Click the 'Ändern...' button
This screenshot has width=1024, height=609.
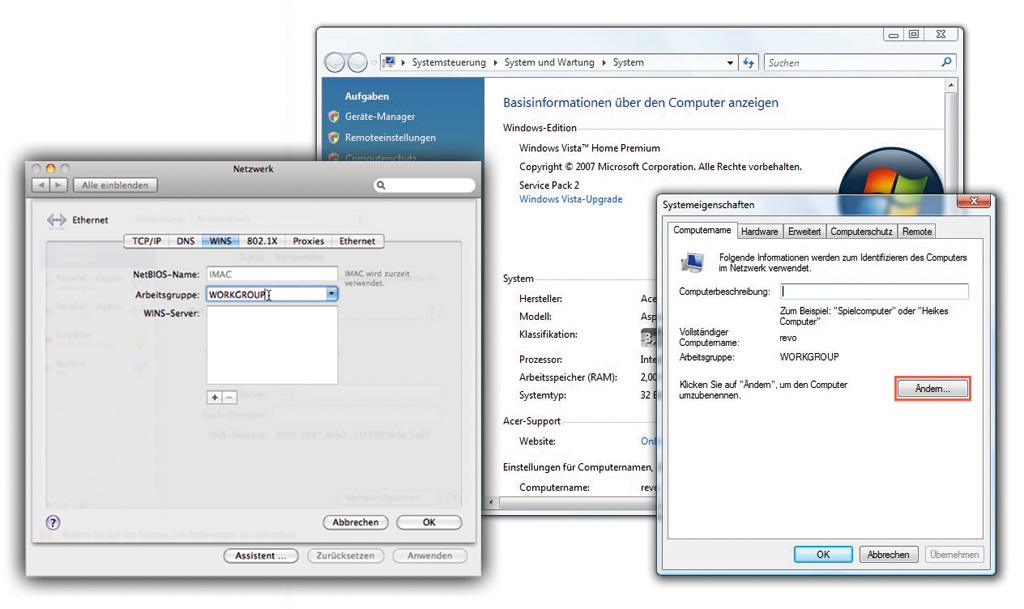932,388
